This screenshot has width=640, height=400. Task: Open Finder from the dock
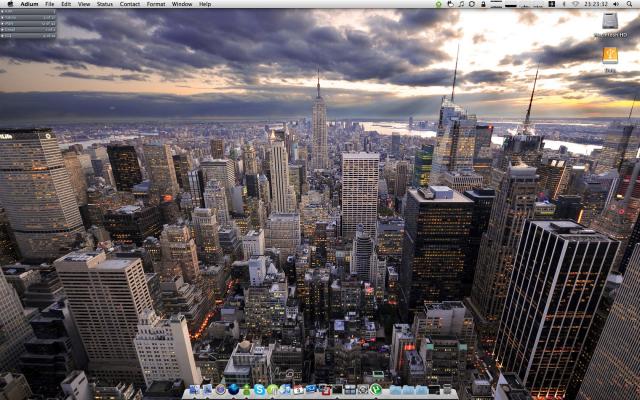(194, 390)
